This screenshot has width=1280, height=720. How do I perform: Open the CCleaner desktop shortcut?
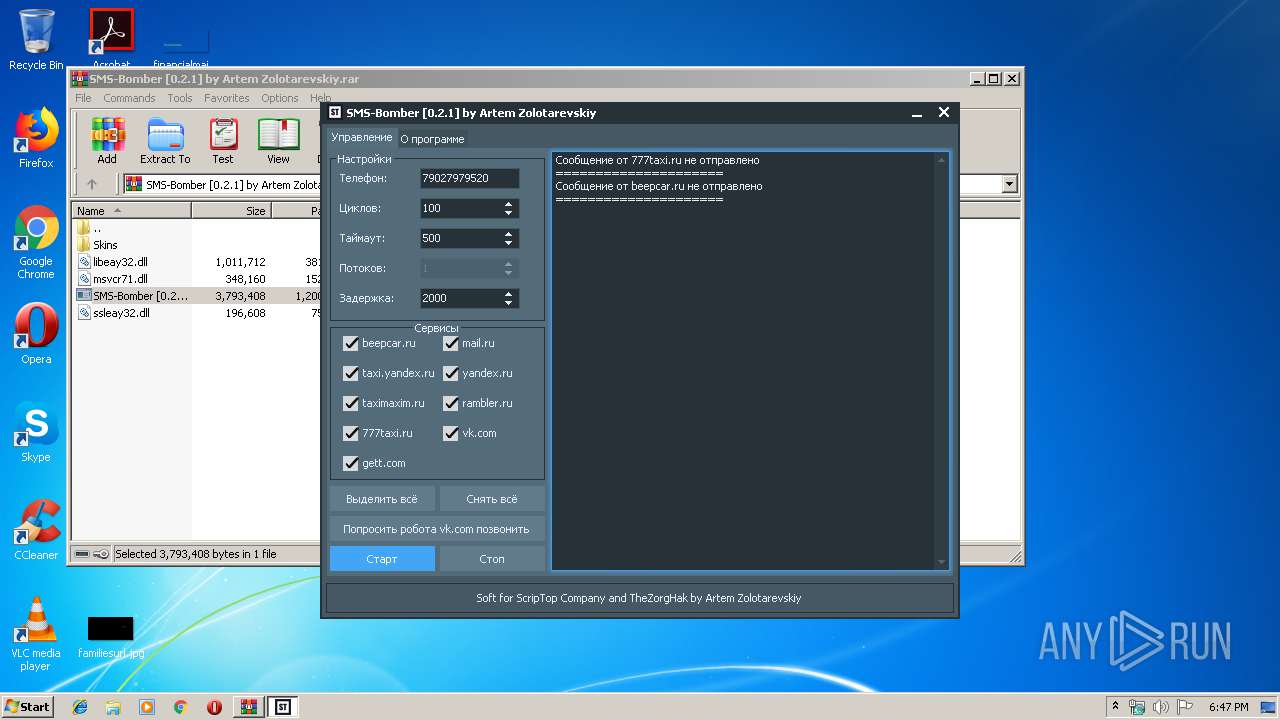(x=36, y=530)
